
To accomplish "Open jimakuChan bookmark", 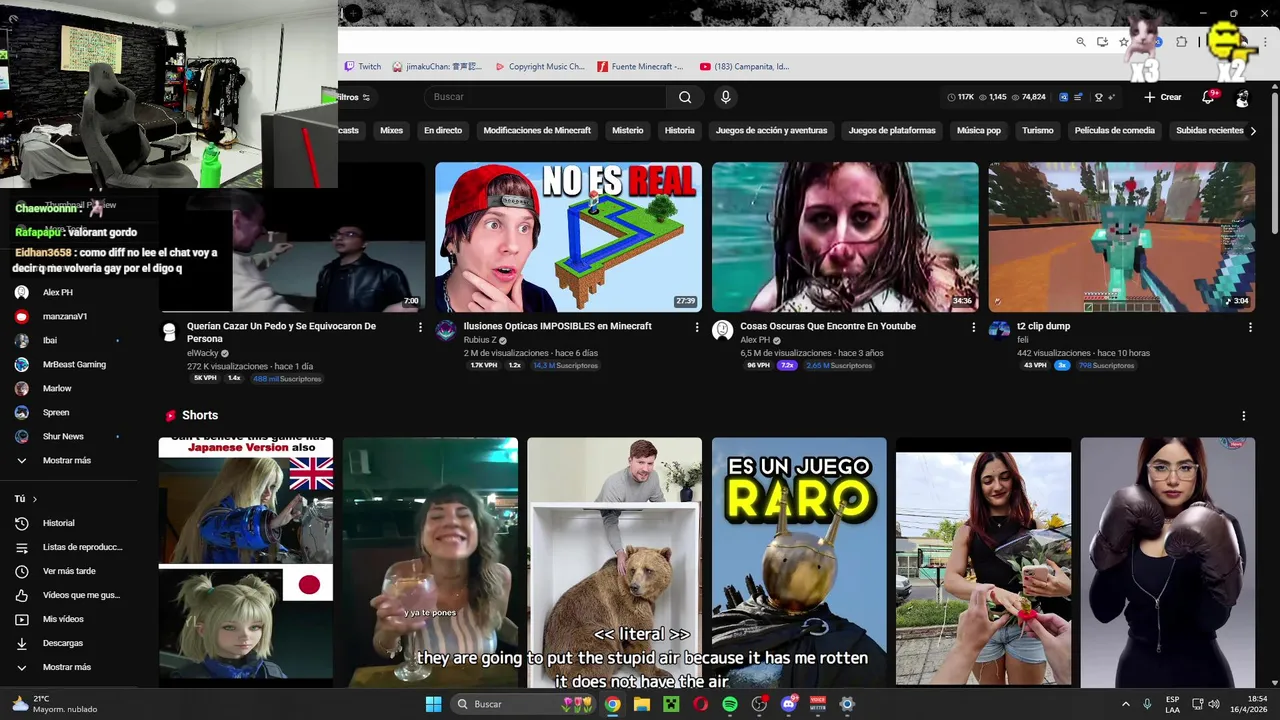I will pos(437,67).
